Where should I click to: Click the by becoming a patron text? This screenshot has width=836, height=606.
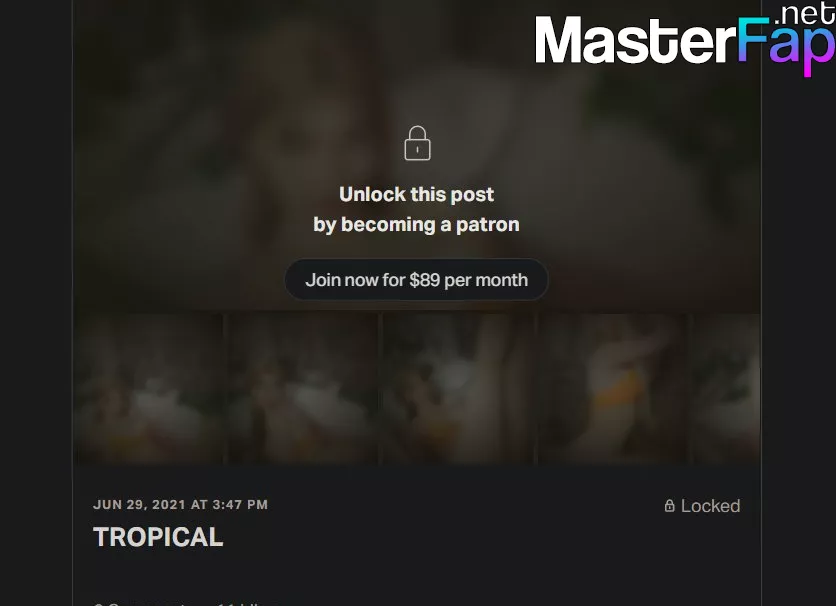(416, 224)
